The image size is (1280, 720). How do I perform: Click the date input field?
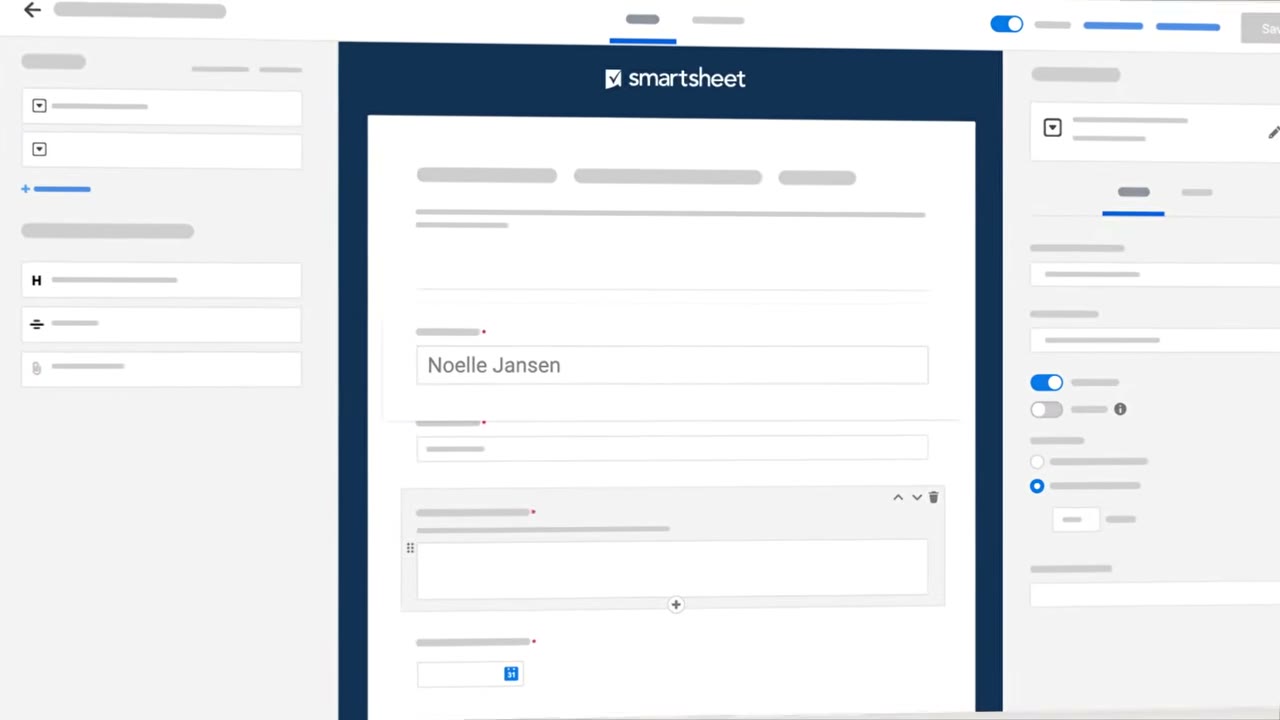click(x=469, y=674)
